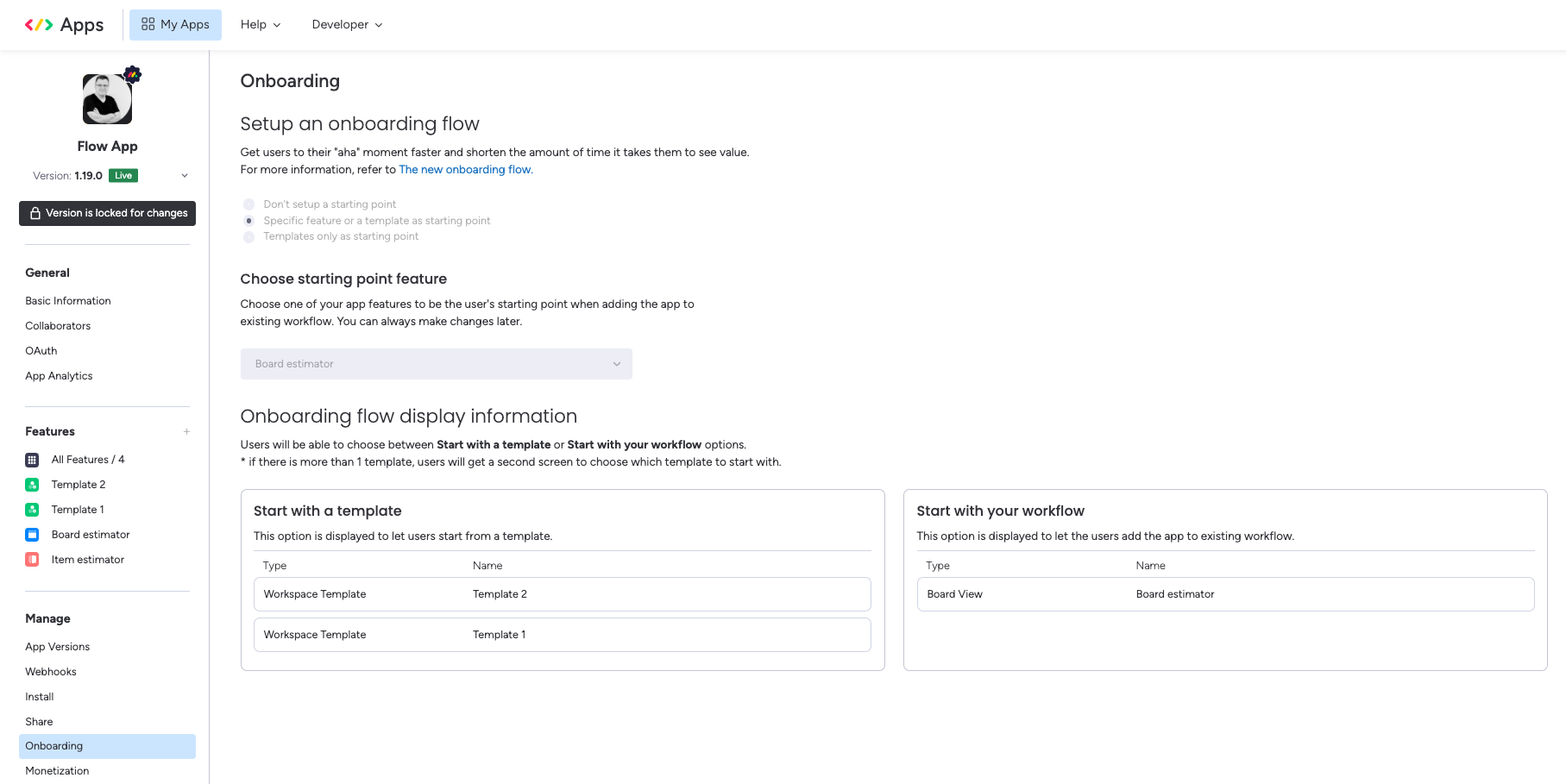Switch to the Developer menu
The image size is (1566, 784).
point(347,24)
